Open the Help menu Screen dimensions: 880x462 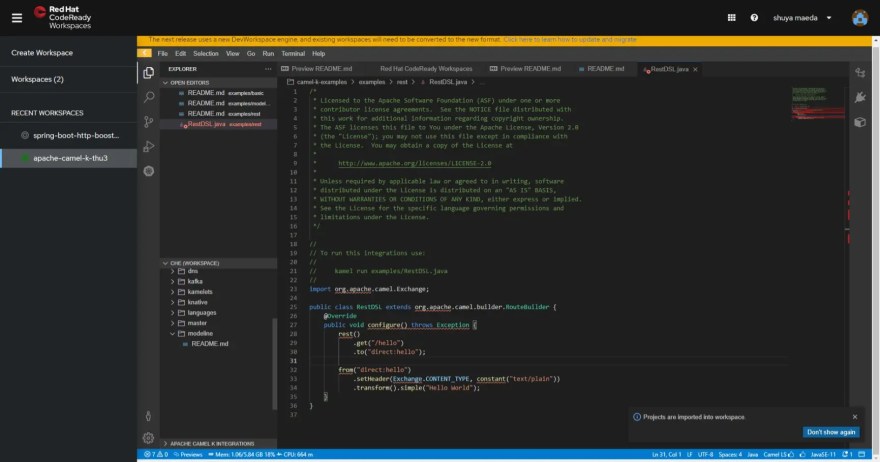[319, 54]
